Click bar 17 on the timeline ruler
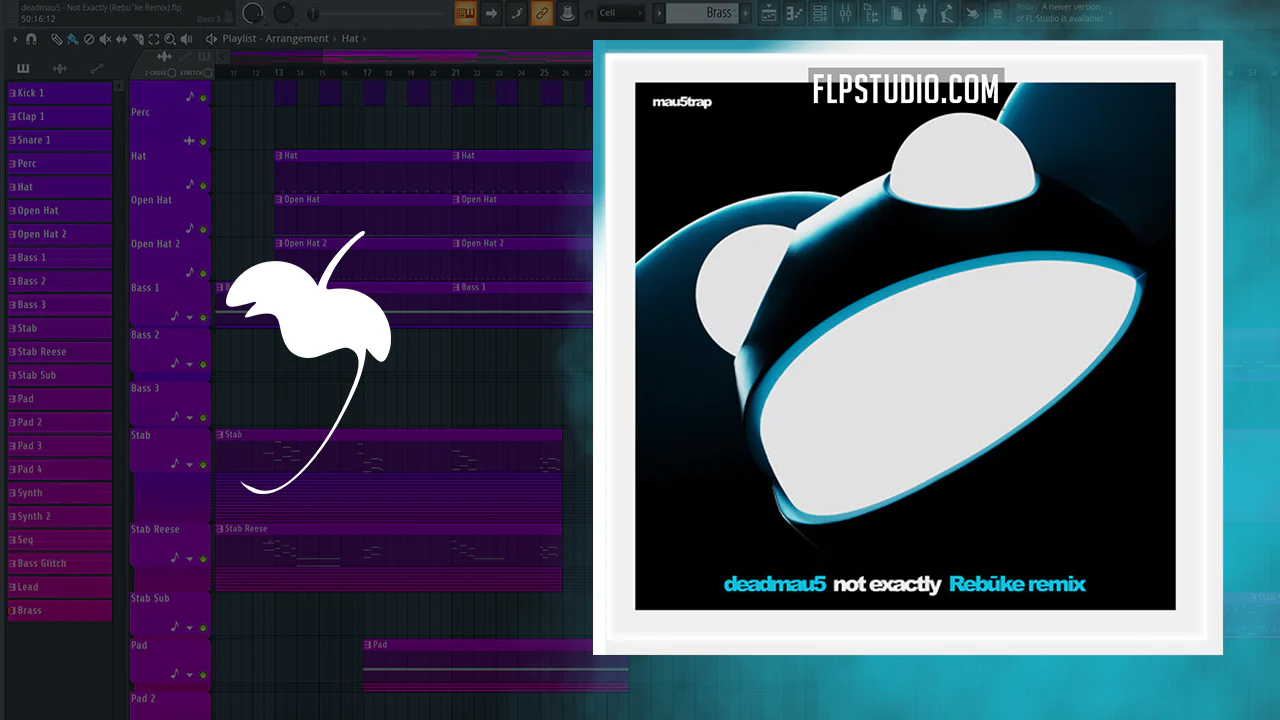 [367, 73]
